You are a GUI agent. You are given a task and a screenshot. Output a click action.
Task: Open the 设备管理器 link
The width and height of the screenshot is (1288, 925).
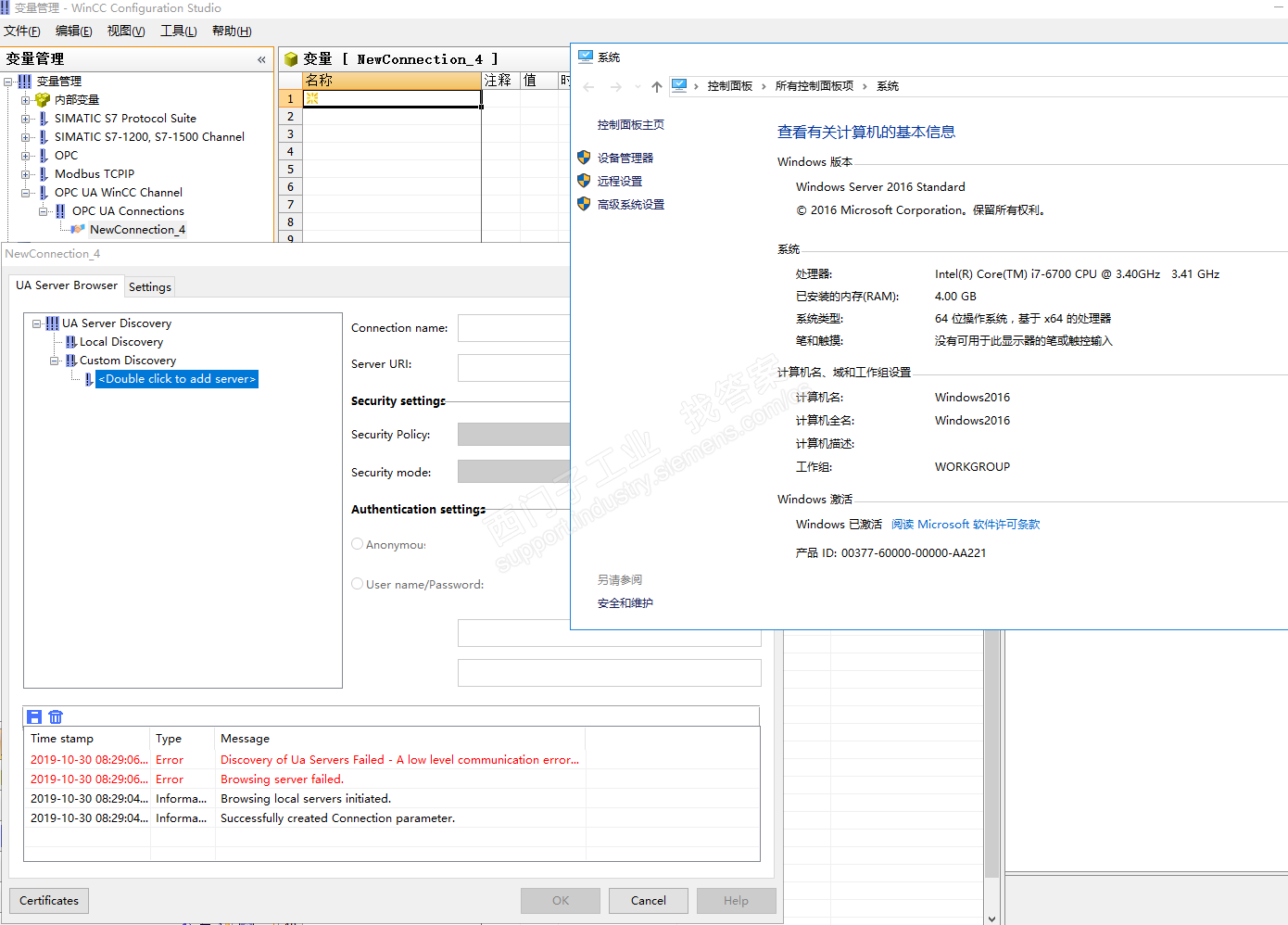625,158
